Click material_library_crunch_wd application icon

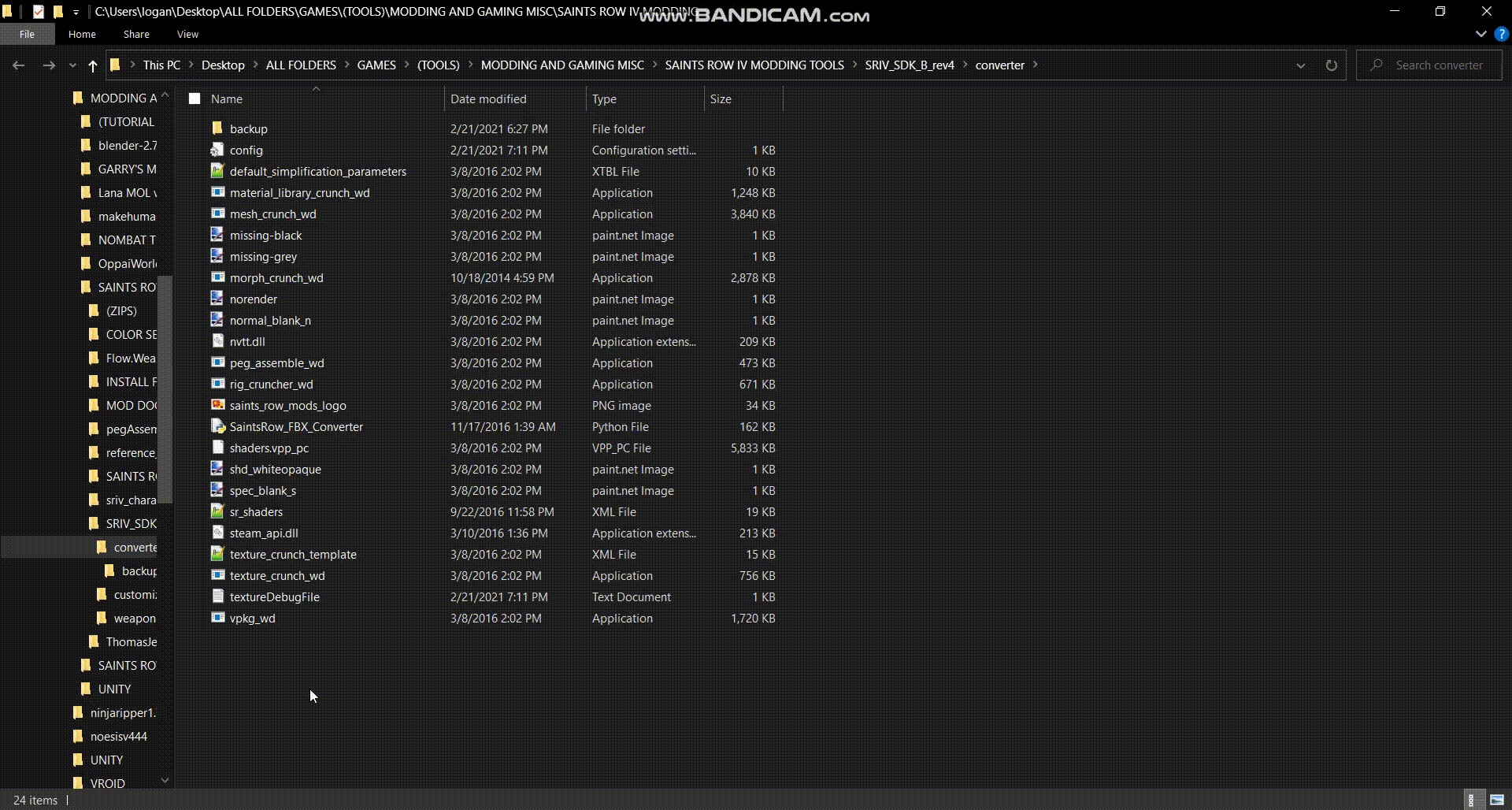pyautogui.click(x=217, y=192)
